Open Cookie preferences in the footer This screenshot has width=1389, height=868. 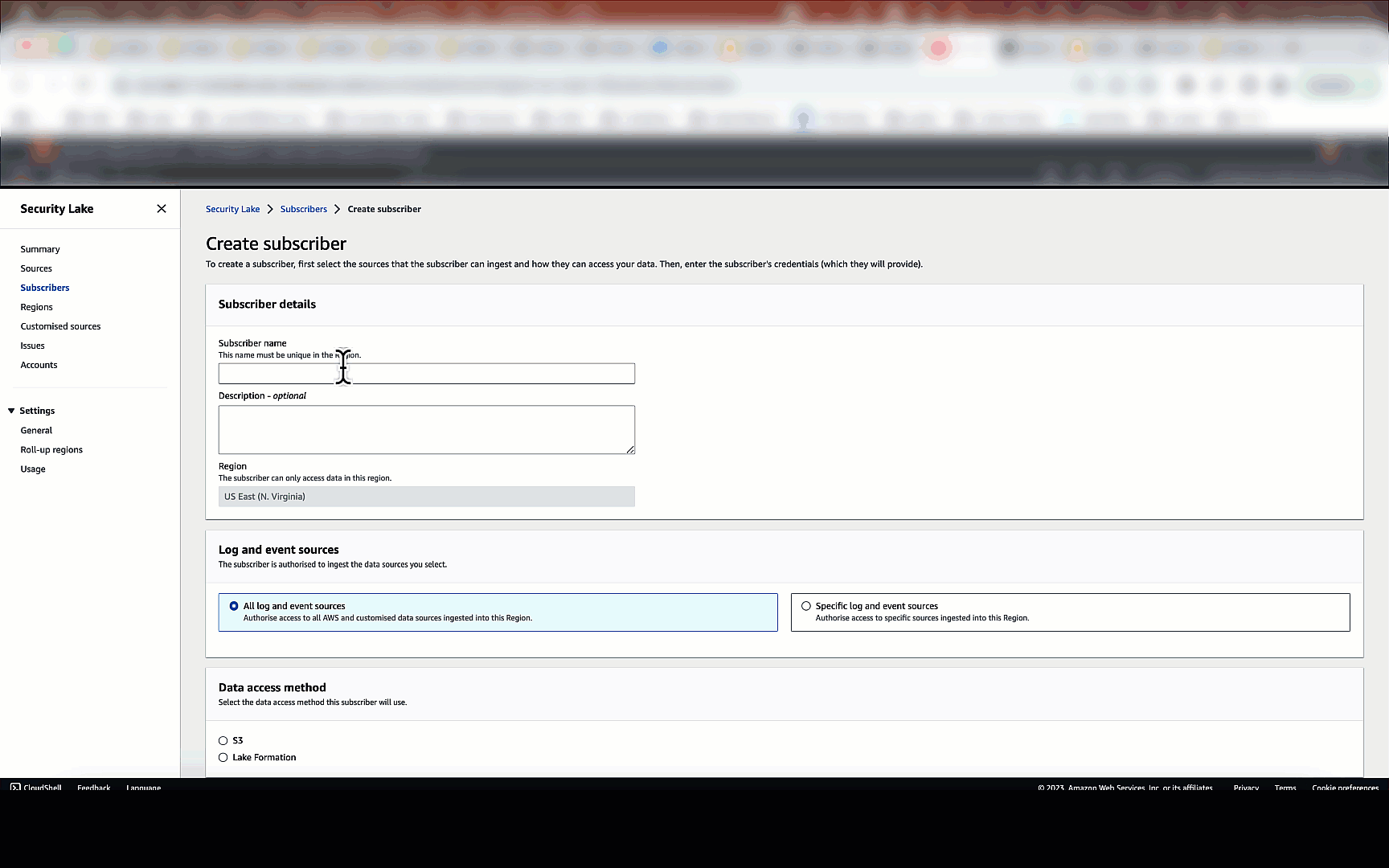point(1346,788)
